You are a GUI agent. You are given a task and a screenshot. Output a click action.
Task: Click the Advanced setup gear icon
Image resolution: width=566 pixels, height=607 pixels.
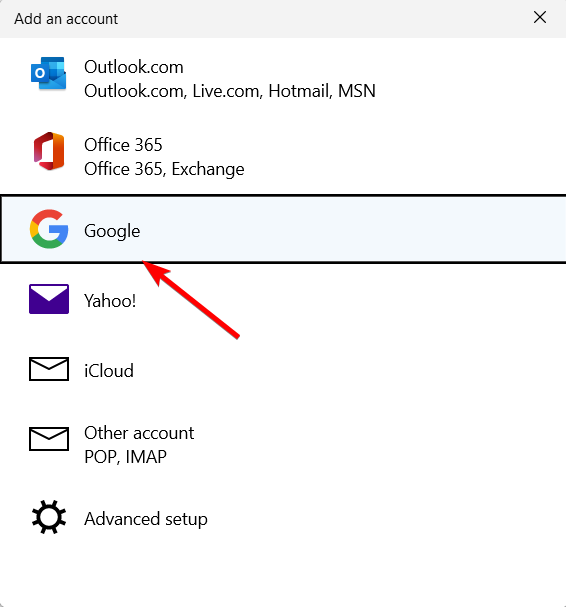tap(49, 517)
